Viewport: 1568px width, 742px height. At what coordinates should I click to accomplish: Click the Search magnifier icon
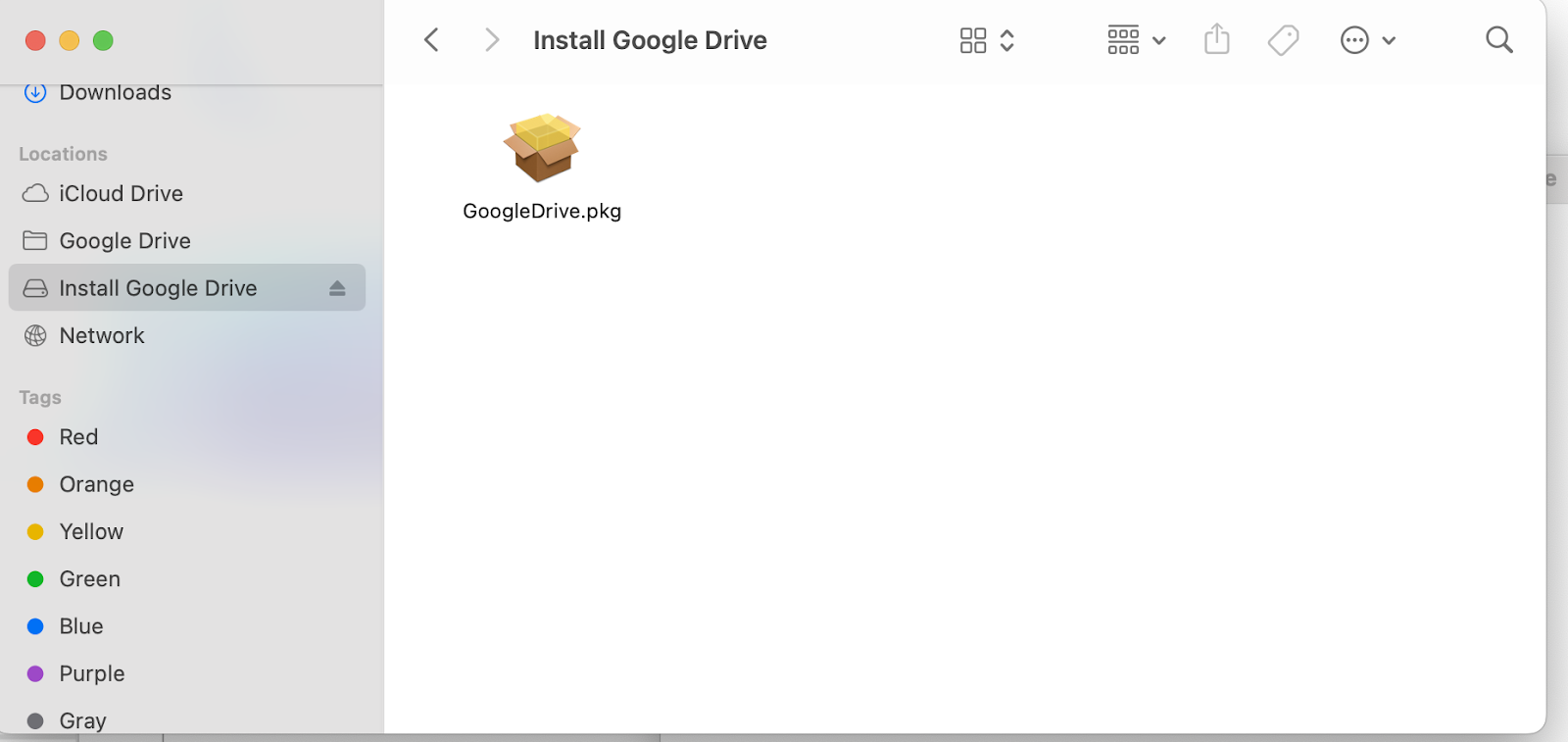[1499, 40]
